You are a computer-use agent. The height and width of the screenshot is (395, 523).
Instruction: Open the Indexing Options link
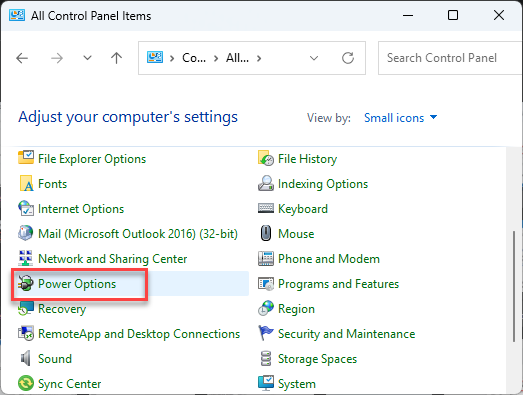click(323, 184)
